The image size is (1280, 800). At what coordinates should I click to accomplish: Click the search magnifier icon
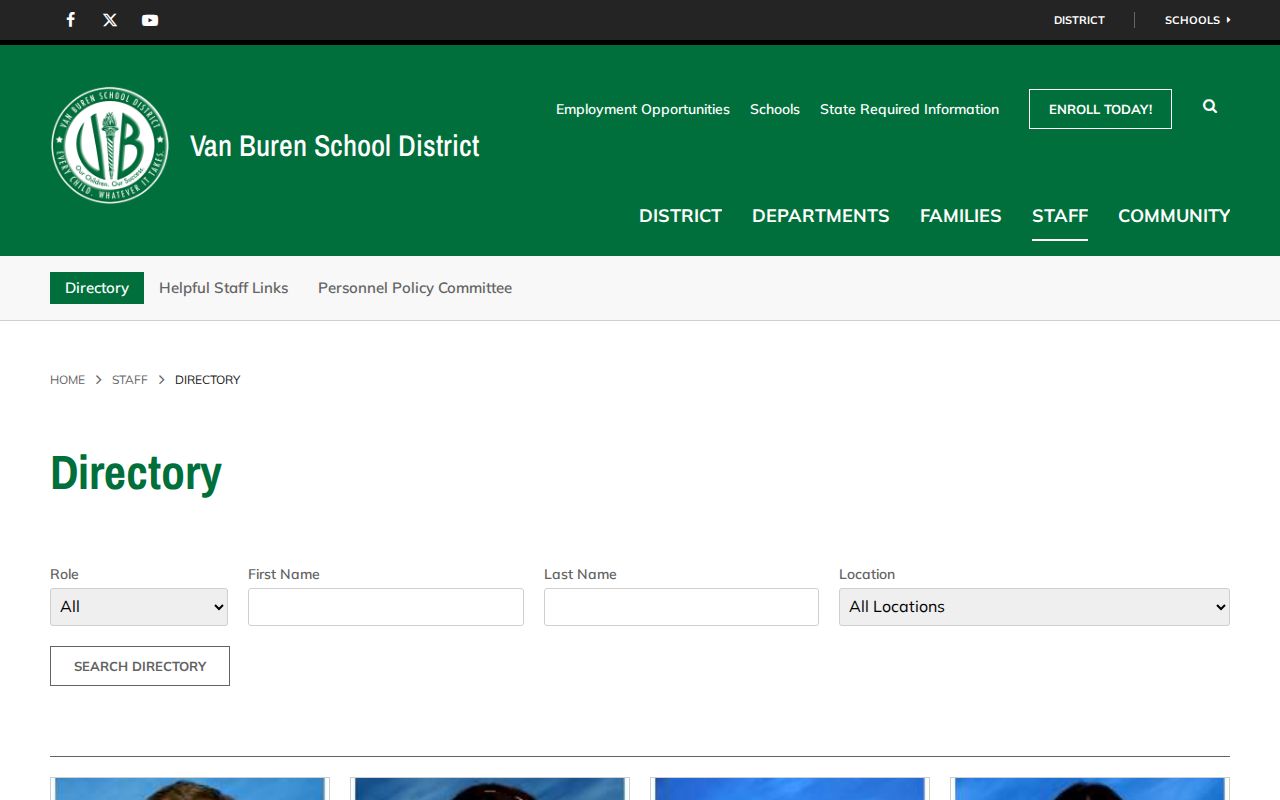click(1210, 106)
